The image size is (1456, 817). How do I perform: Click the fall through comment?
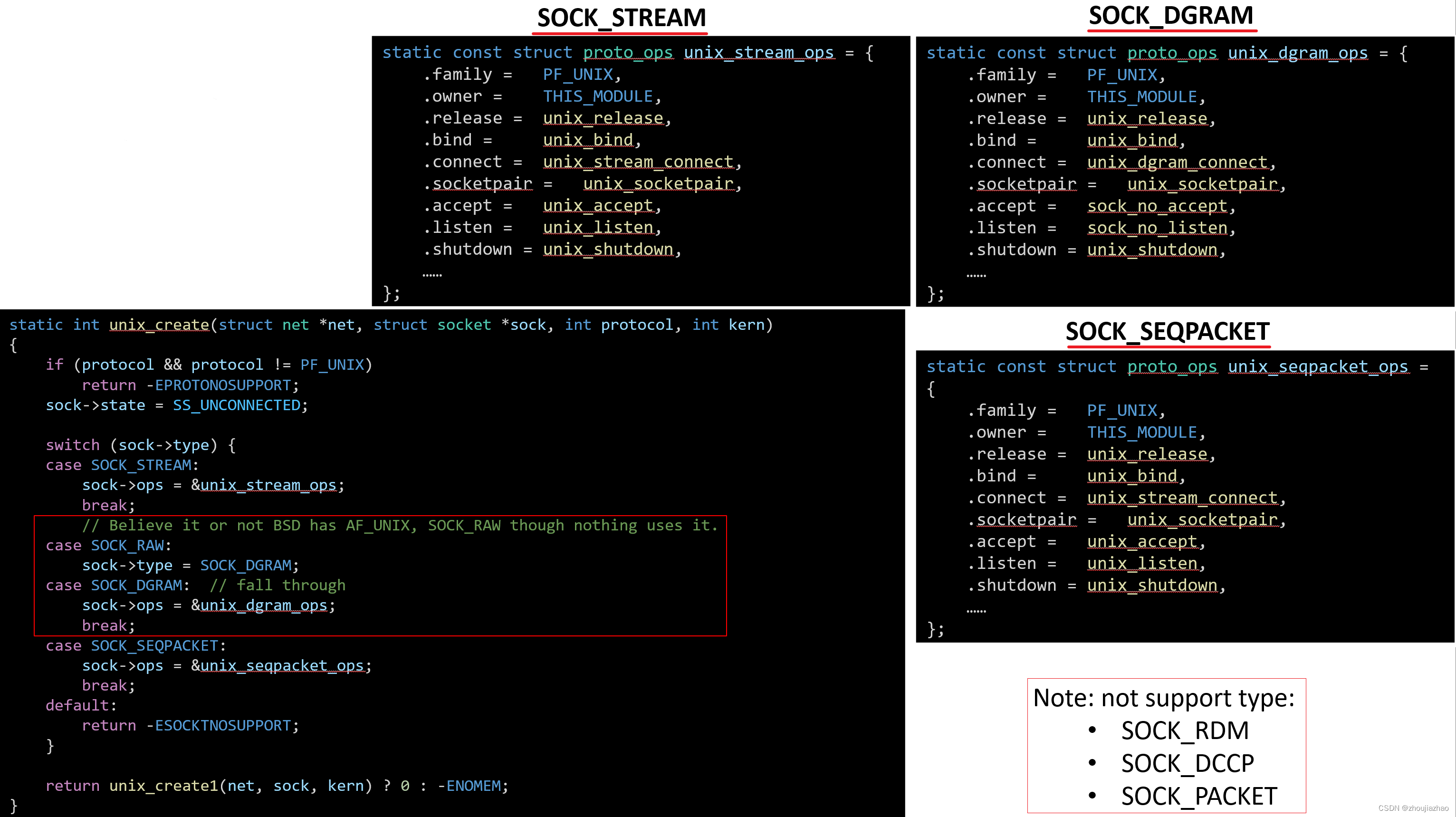[x=278, y=585]
